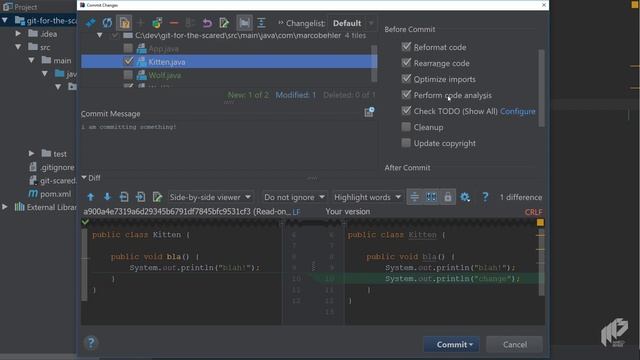Click the purple revert arrow icon
The image size is (640, 360).
pyautogui.click(x=207, y=23)
